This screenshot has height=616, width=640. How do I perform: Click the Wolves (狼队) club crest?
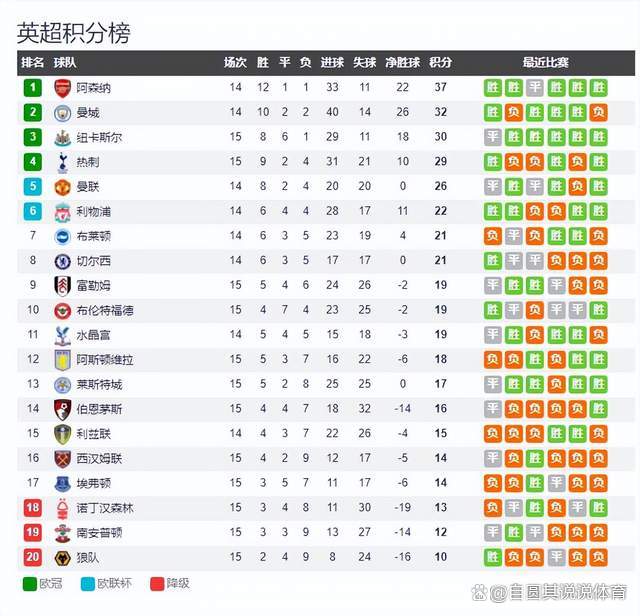(x=62, y=557)
